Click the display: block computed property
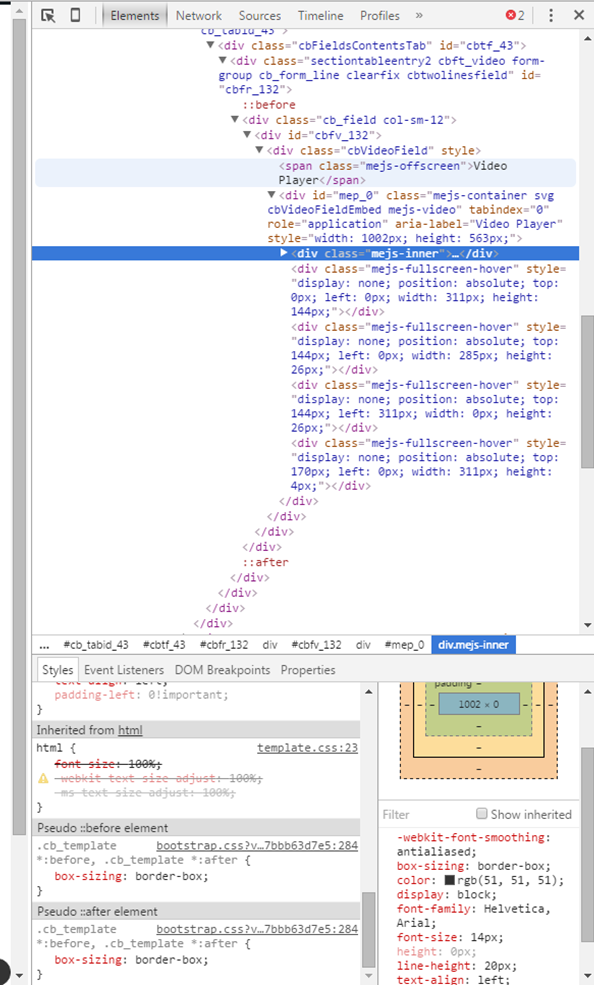594x985 pixels. pyautogui.click(x=446, y=895)
